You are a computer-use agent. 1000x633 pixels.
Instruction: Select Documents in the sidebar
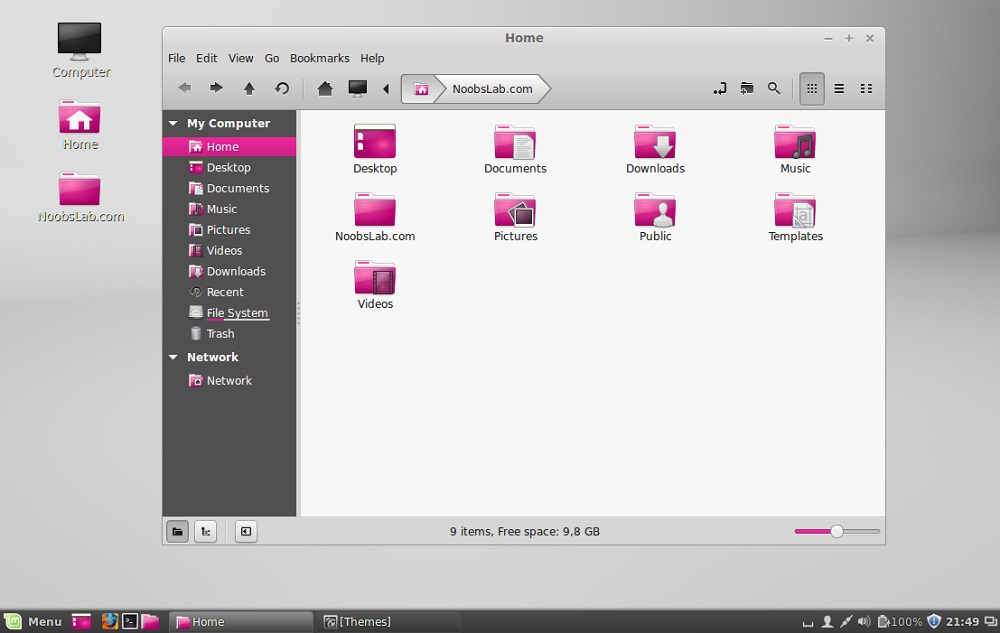(230, 188)
